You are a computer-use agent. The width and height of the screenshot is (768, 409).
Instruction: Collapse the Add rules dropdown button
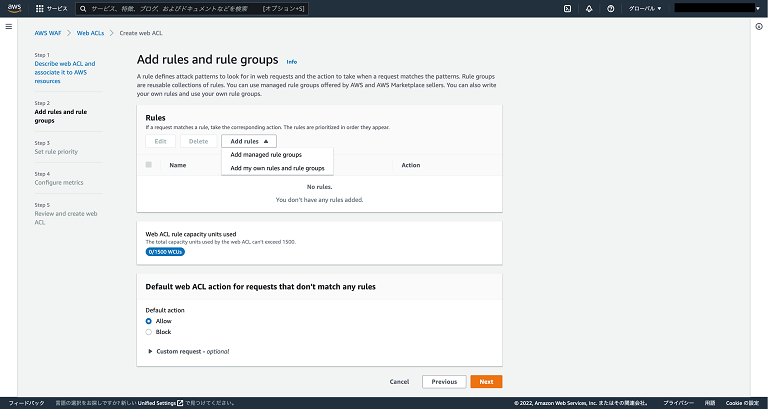click(249, 142)
